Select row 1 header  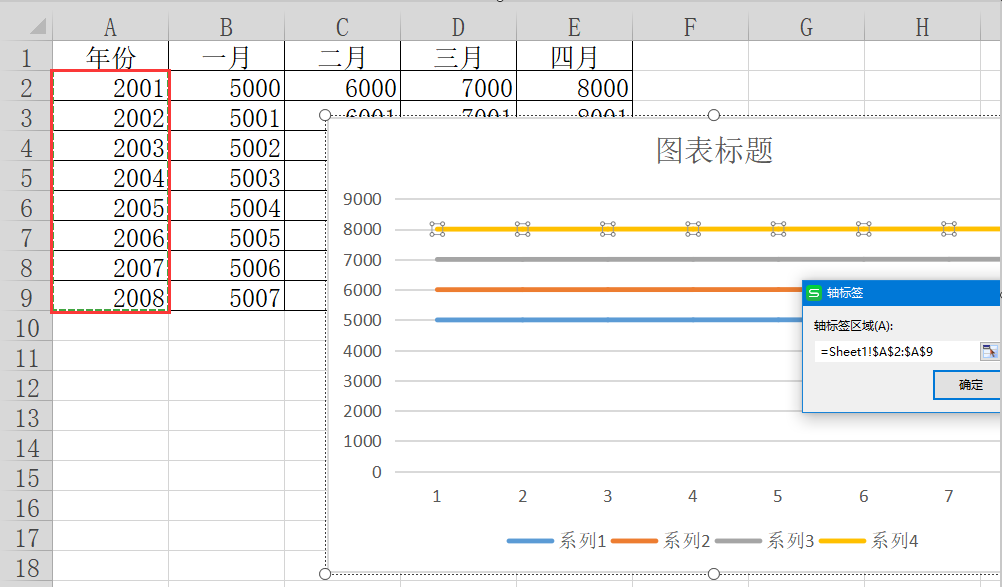26,57
